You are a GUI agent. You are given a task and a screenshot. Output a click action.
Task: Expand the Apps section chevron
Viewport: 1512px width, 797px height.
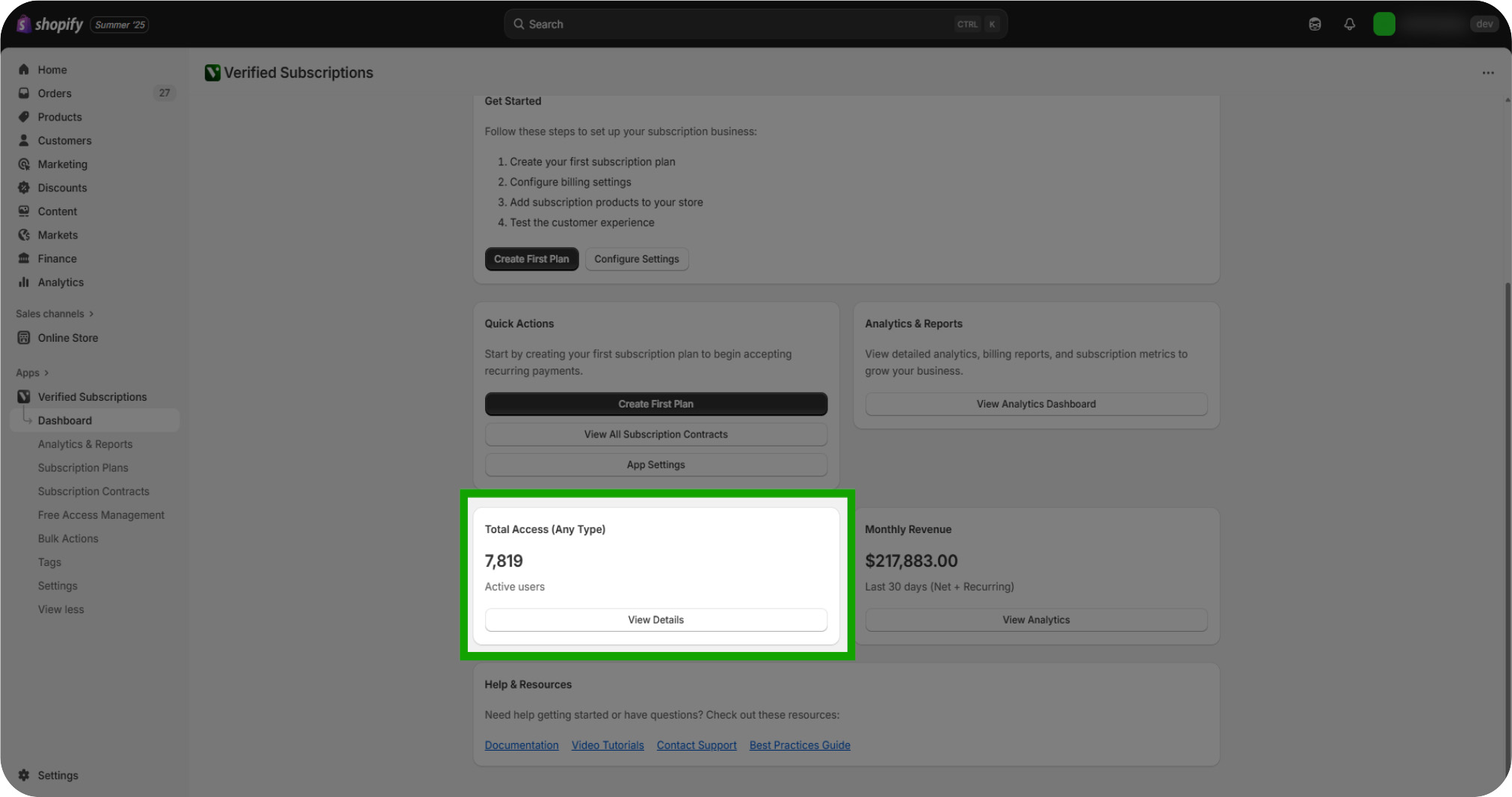(46, 373)
